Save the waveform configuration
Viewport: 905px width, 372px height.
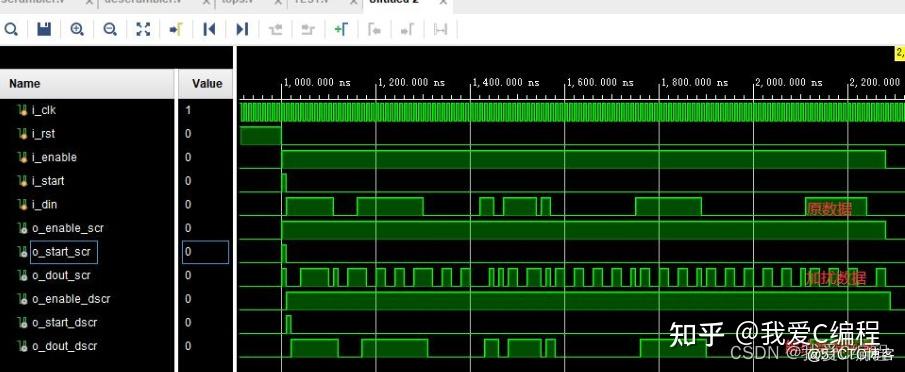44,29
